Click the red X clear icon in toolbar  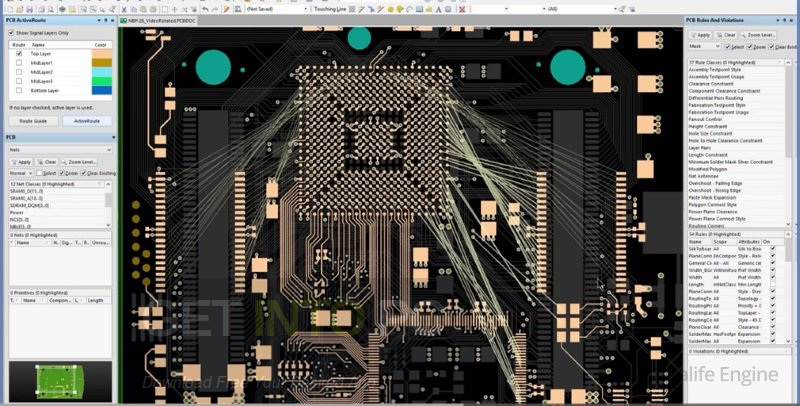coord(462,9)
